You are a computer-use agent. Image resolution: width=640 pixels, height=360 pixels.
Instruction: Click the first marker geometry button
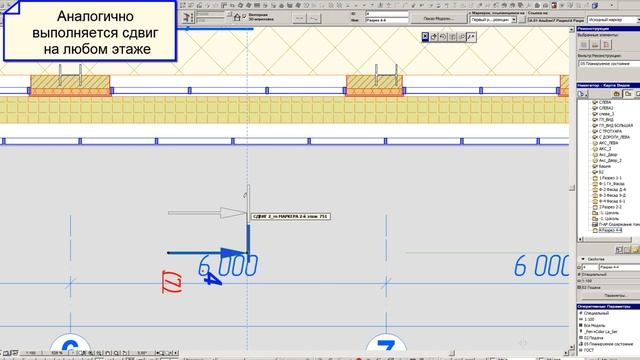pos(300,18)
